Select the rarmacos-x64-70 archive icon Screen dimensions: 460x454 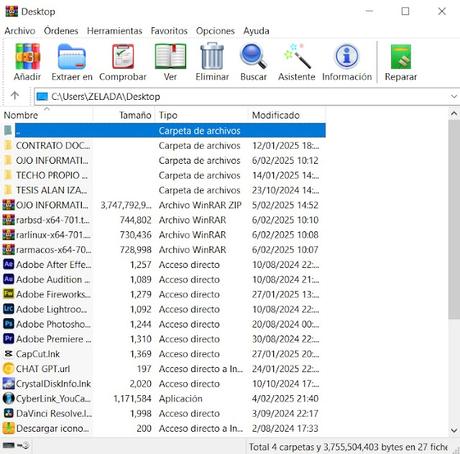[8, 249]
